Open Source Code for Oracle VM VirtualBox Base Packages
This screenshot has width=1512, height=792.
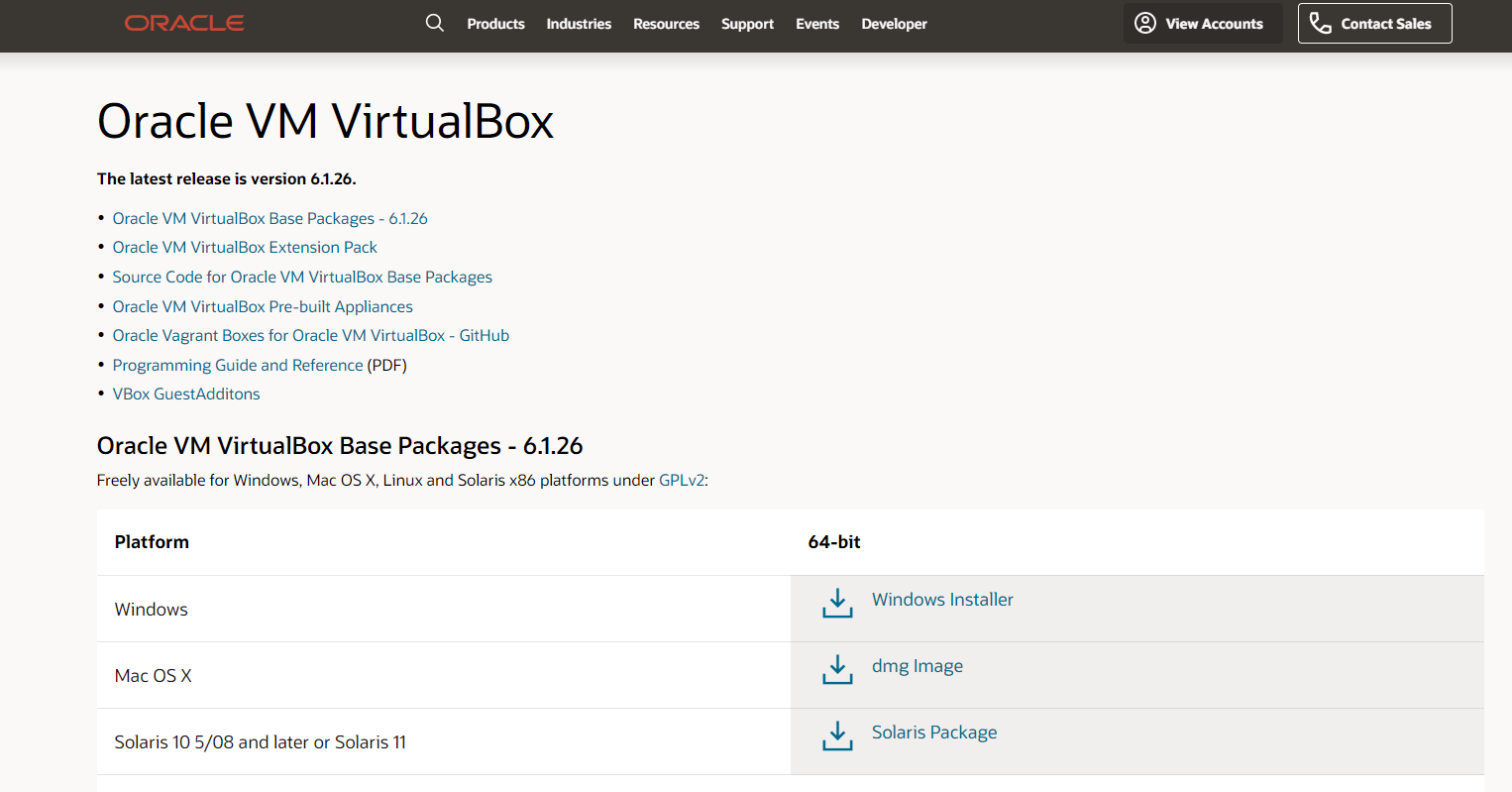pos(302,277)
